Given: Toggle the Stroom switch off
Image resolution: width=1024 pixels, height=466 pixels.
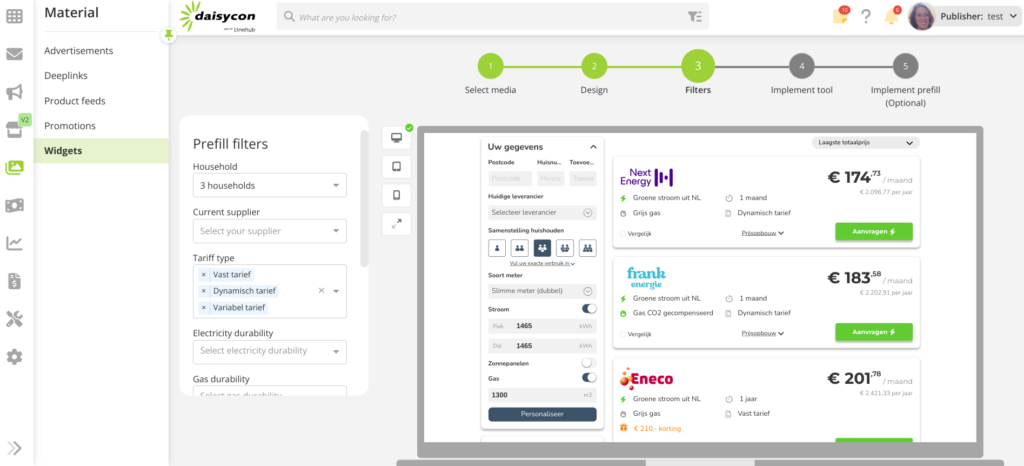Looking at the screenshot, I should point(589,309).
